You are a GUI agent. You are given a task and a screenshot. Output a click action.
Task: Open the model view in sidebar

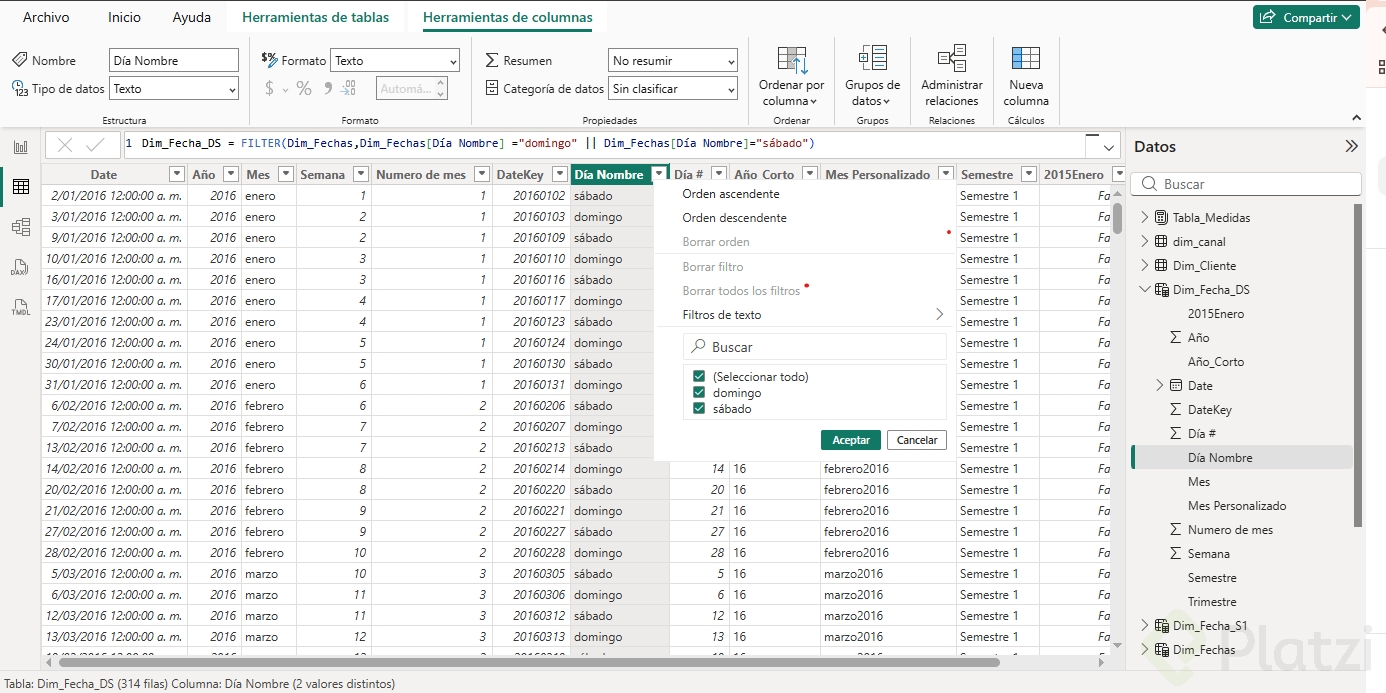click(20, 227)
